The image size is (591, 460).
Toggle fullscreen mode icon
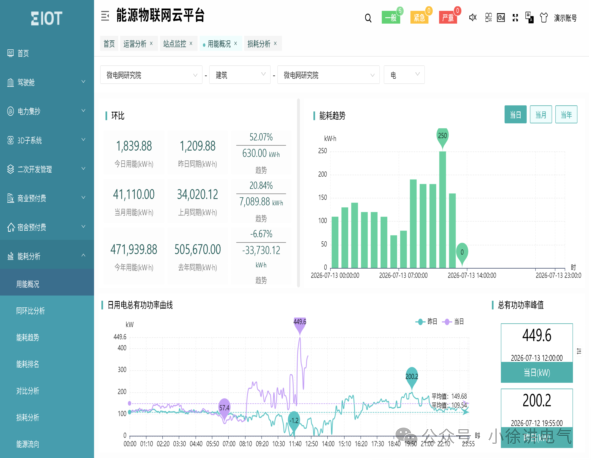[x=515, y=17]
